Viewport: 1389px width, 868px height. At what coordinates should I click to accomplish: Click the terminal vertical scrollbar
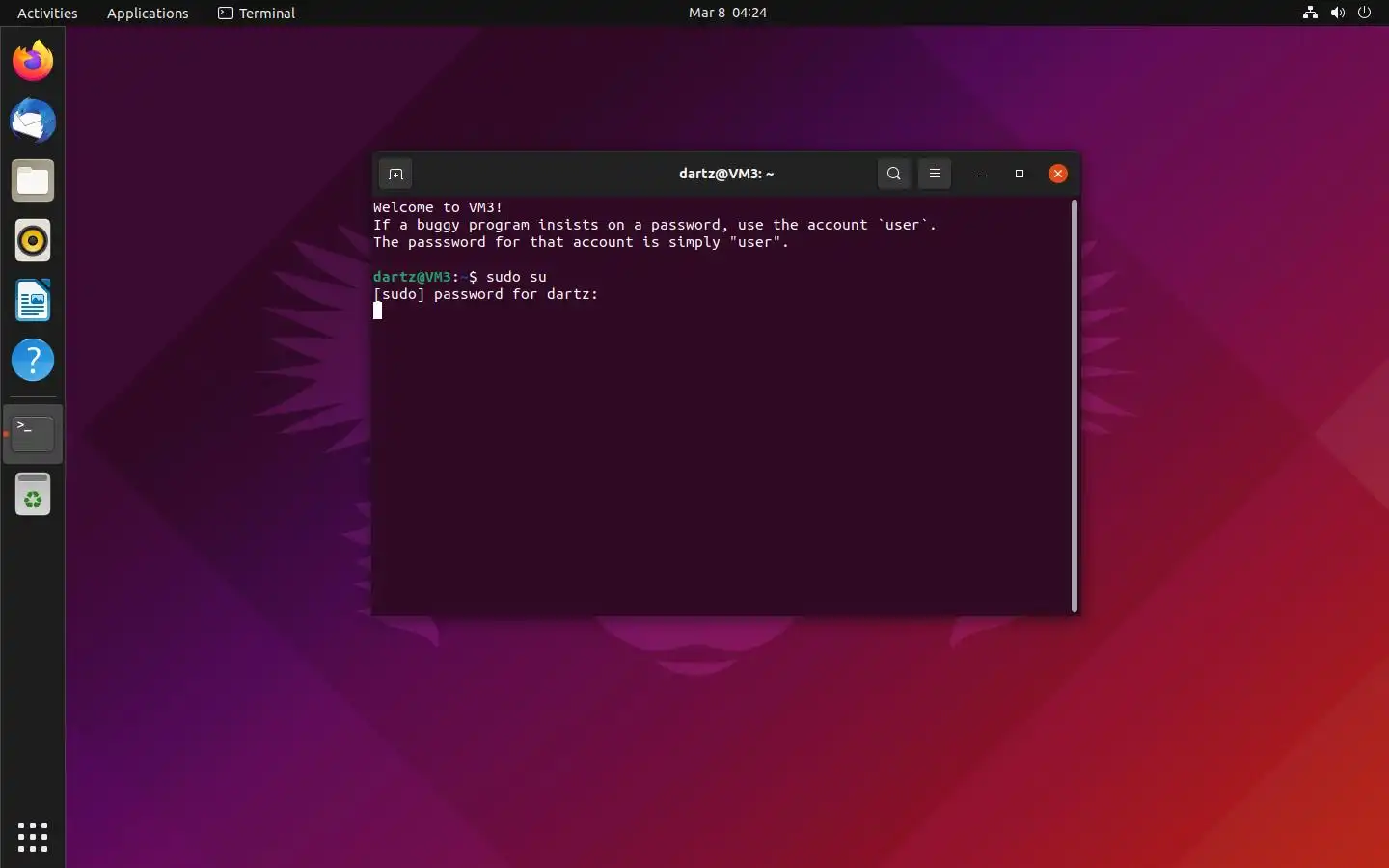tap(1075, 406)
